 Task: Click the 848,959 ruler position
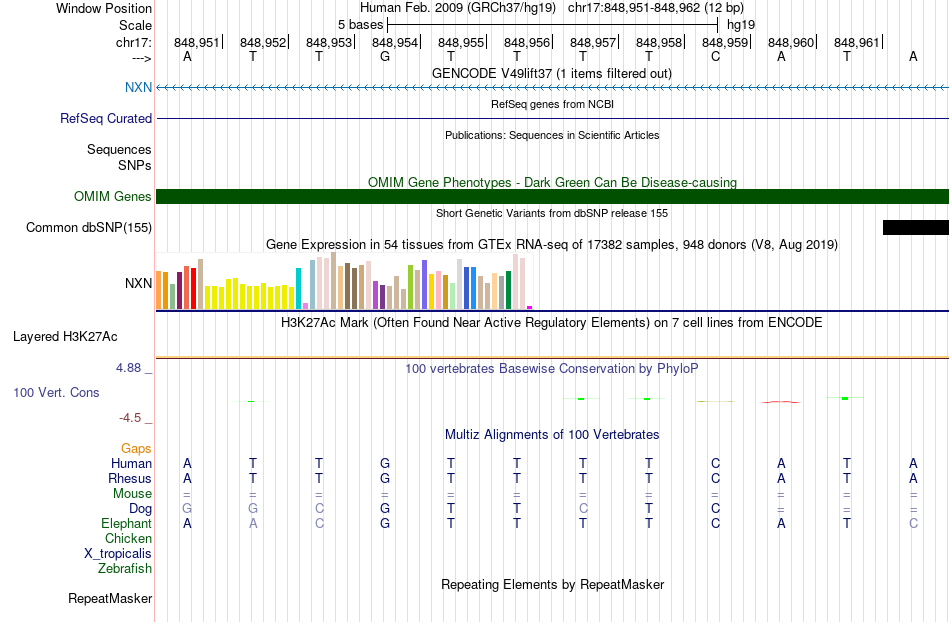(x=725, y=42)
